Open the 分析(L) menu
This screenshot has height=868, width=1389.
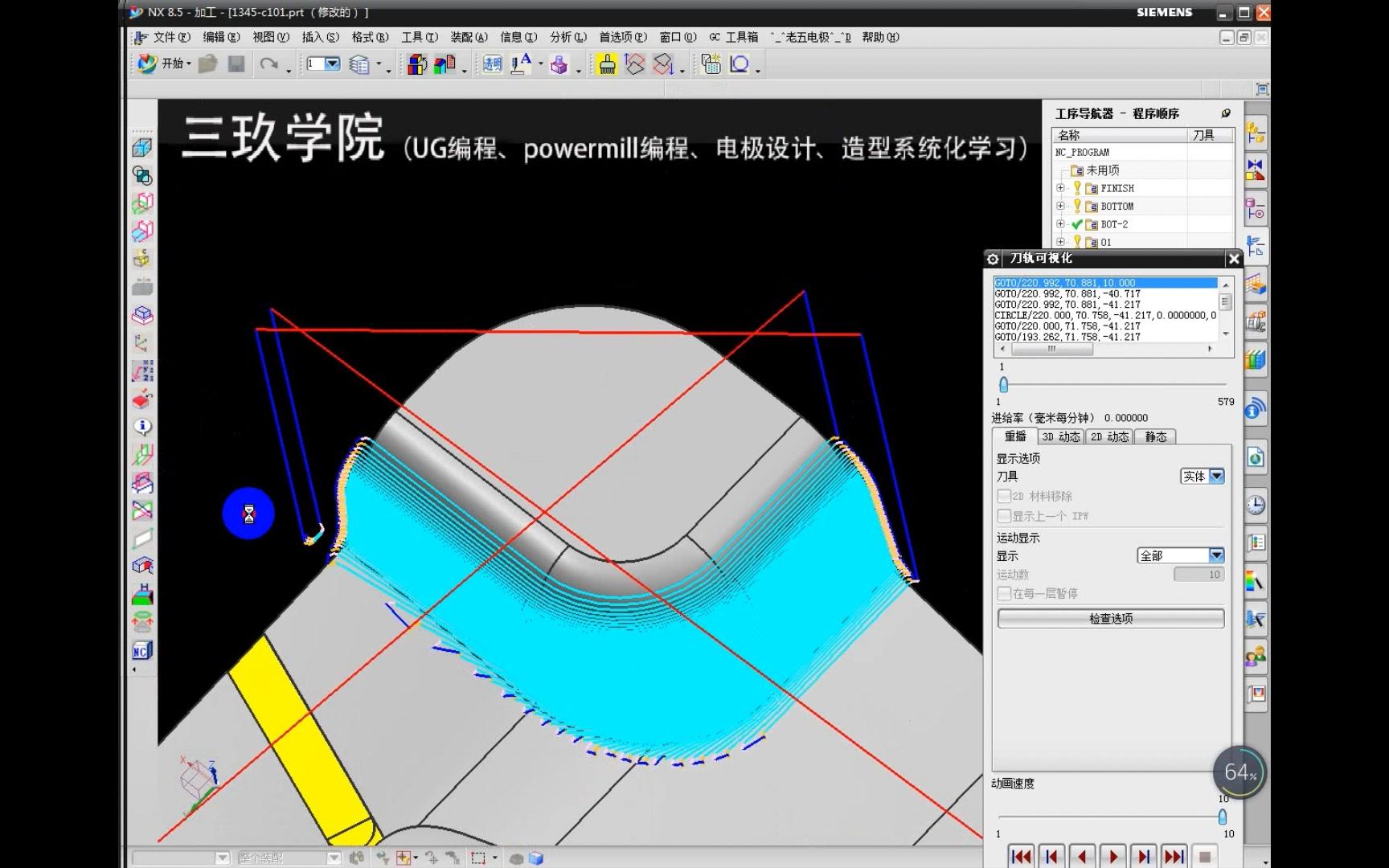(568, 37)
